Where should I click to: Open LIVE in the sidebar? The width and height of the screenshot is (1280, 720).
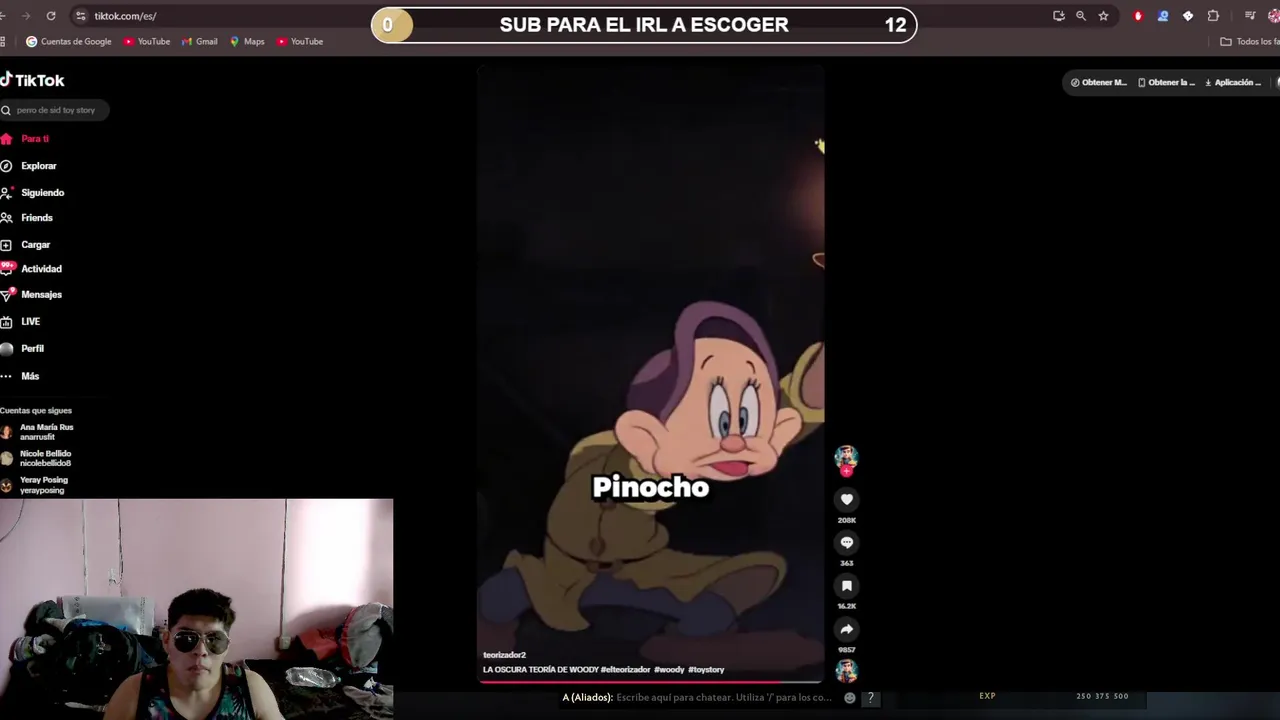[x=21, y=322]
